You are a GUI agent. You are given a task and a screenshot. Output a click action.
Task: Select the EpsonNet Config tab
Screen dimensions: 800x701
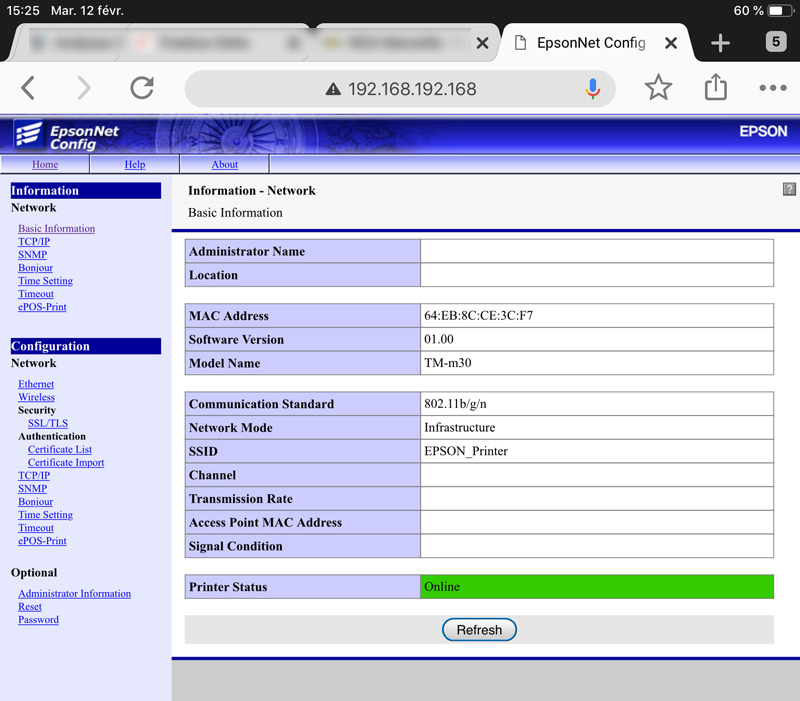coord(591,43)
